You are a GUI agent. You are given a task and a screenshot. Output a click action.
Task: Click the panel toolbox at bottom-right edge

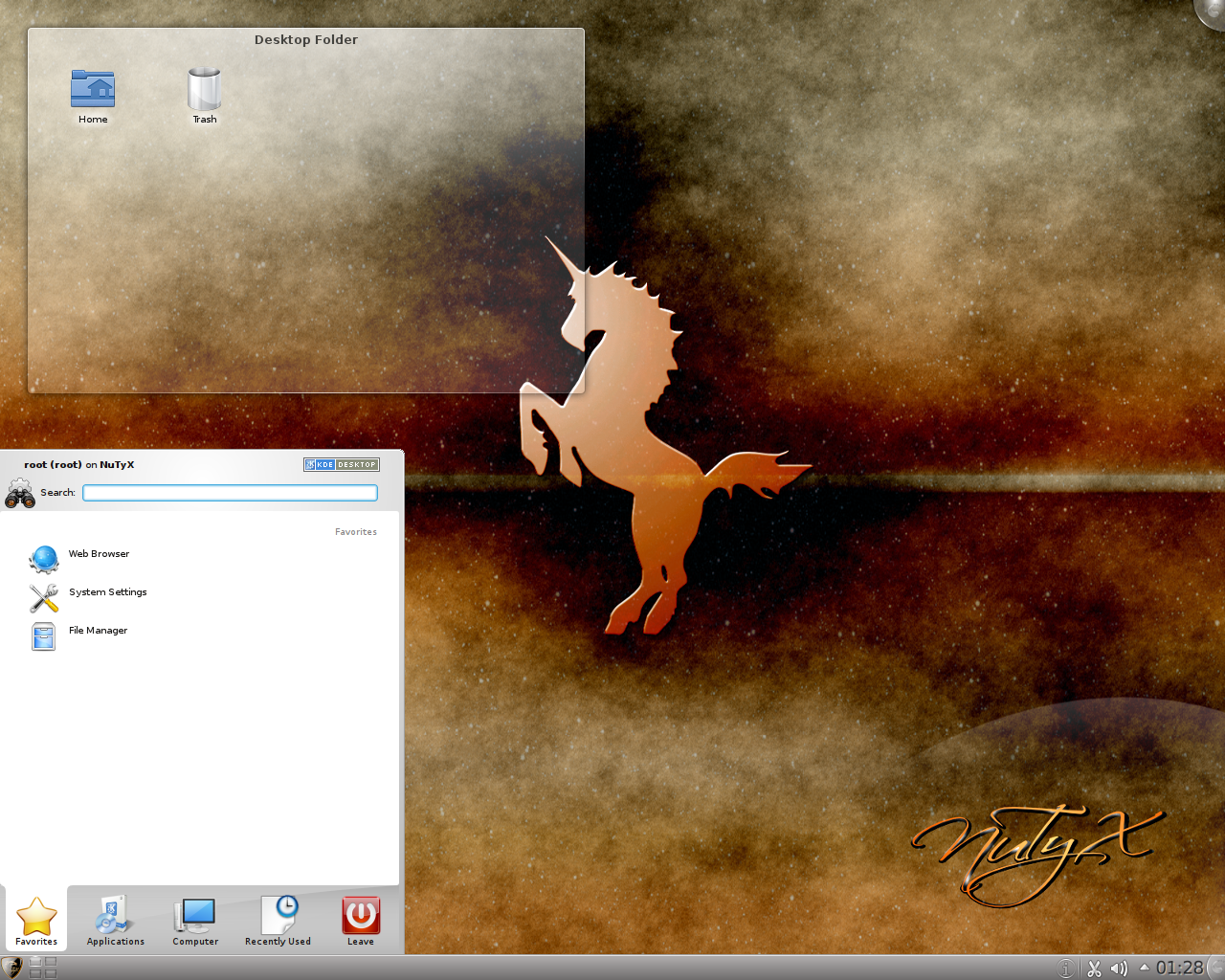(1216, 968)
